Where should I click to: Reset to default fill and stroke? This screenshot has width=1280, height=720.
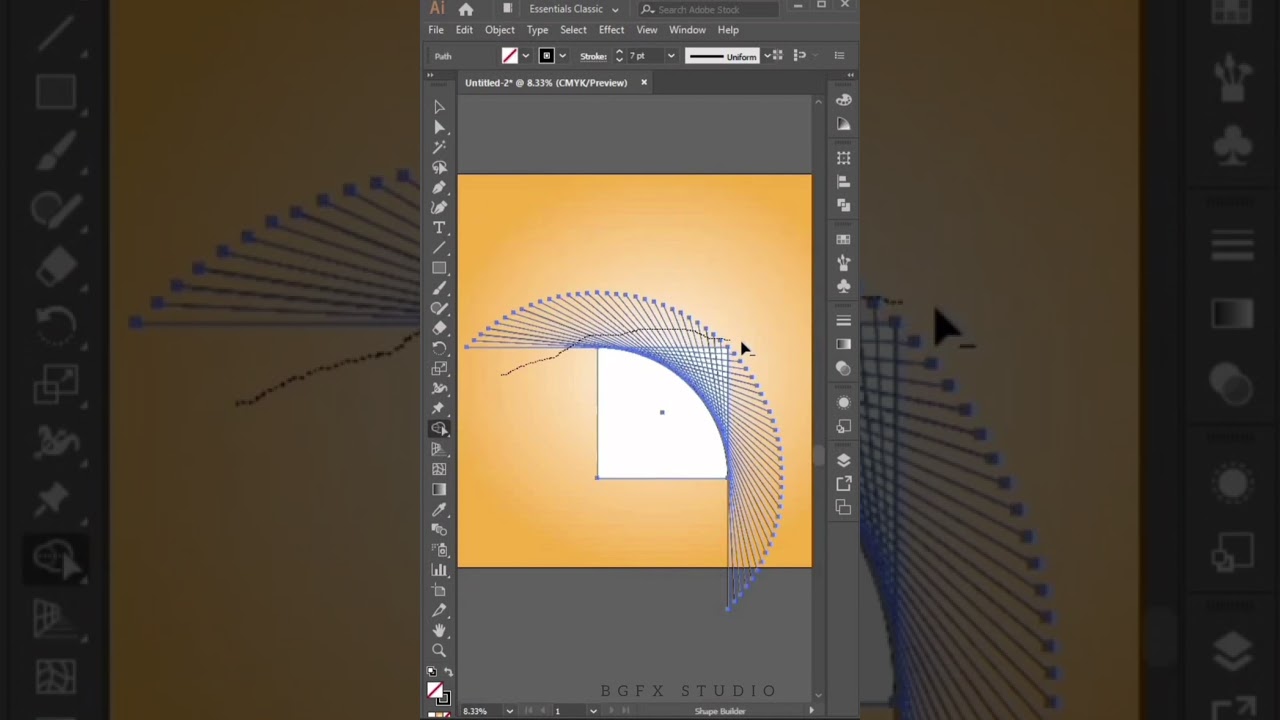[432, 672]
